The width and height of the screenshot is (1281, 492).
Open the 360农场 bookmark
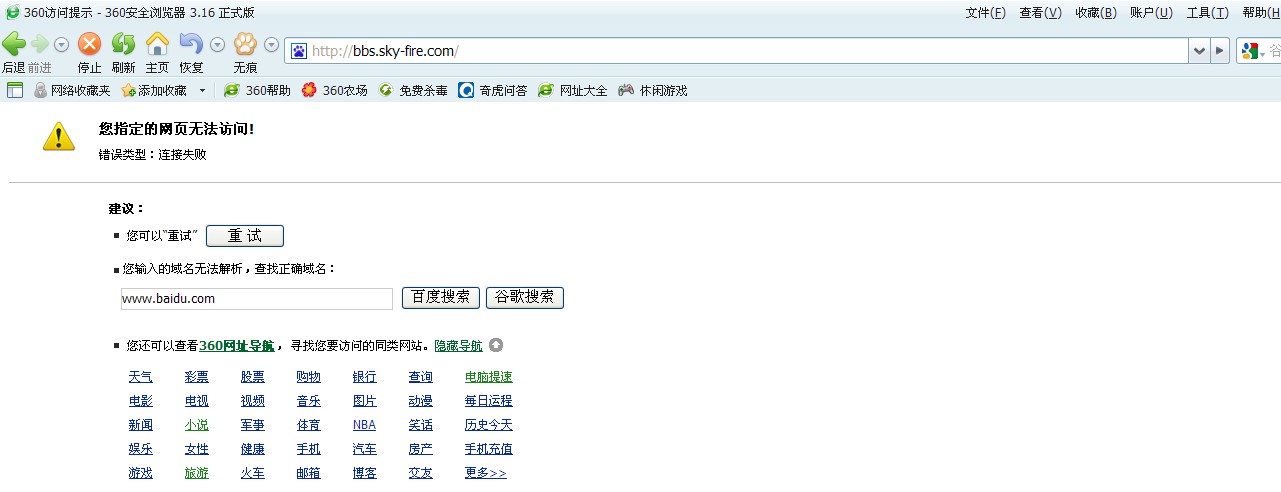tap(334, 90)
